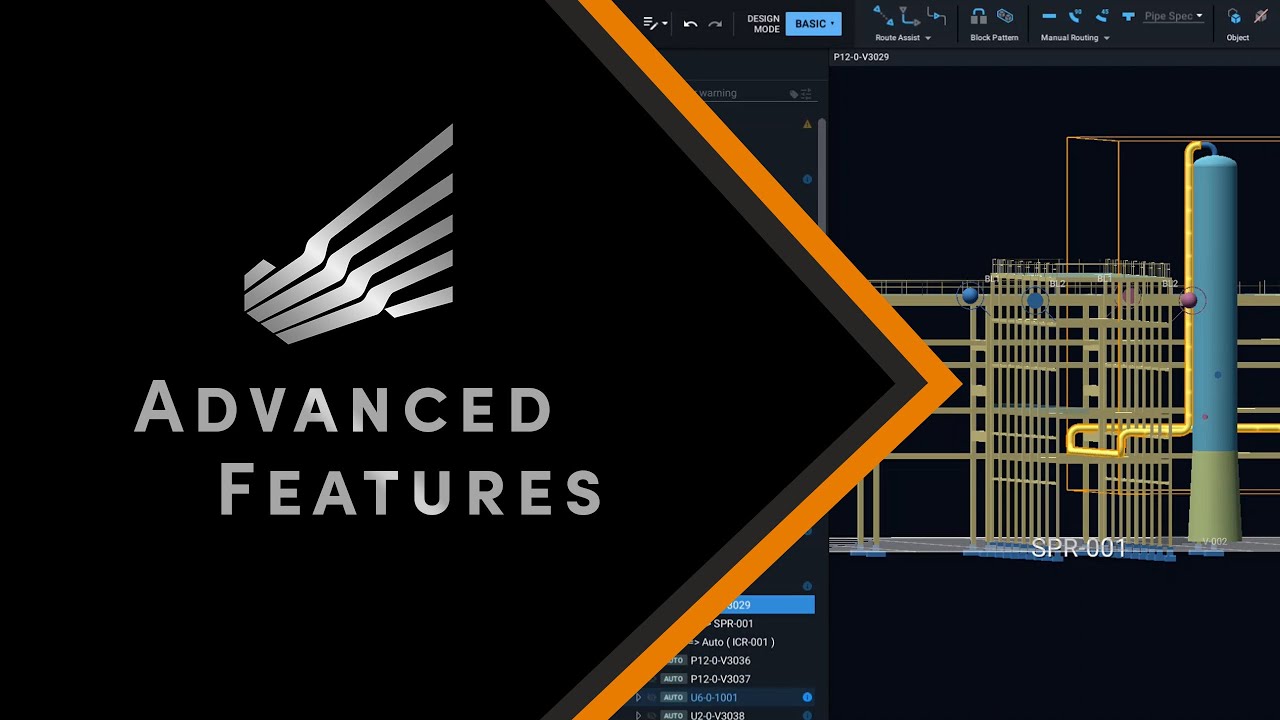Image resolution: width=1280 pixels, height=720 pixels.
Task: Click the AUTO badge of U6-0-1001
Action: pyautogui.click(x=673, y=698)
